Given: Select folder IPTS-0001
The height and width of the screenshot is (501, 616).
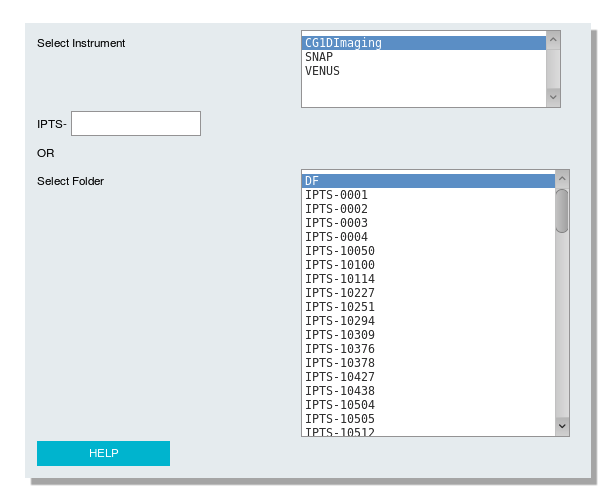Looking at the screenshot, I should tap(336, 195).
